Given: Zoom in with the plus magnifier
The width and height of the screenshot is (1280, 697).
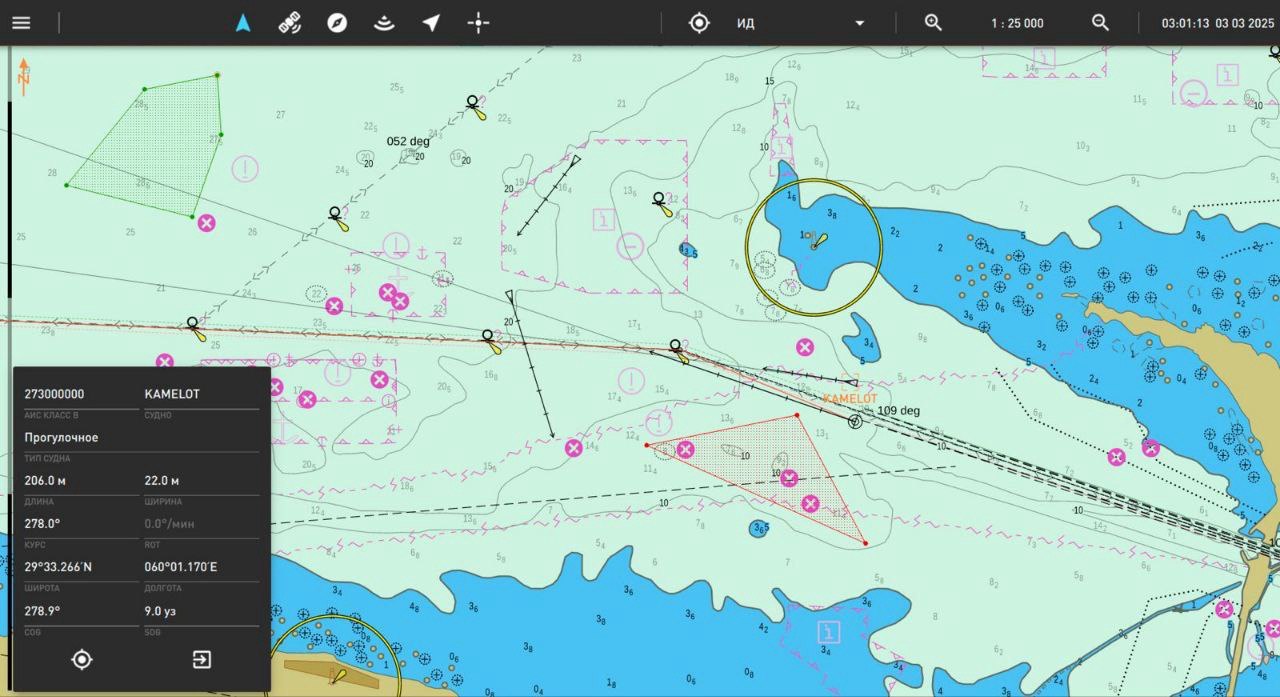Looking at the screenshot, I should (x=933, y=23).
